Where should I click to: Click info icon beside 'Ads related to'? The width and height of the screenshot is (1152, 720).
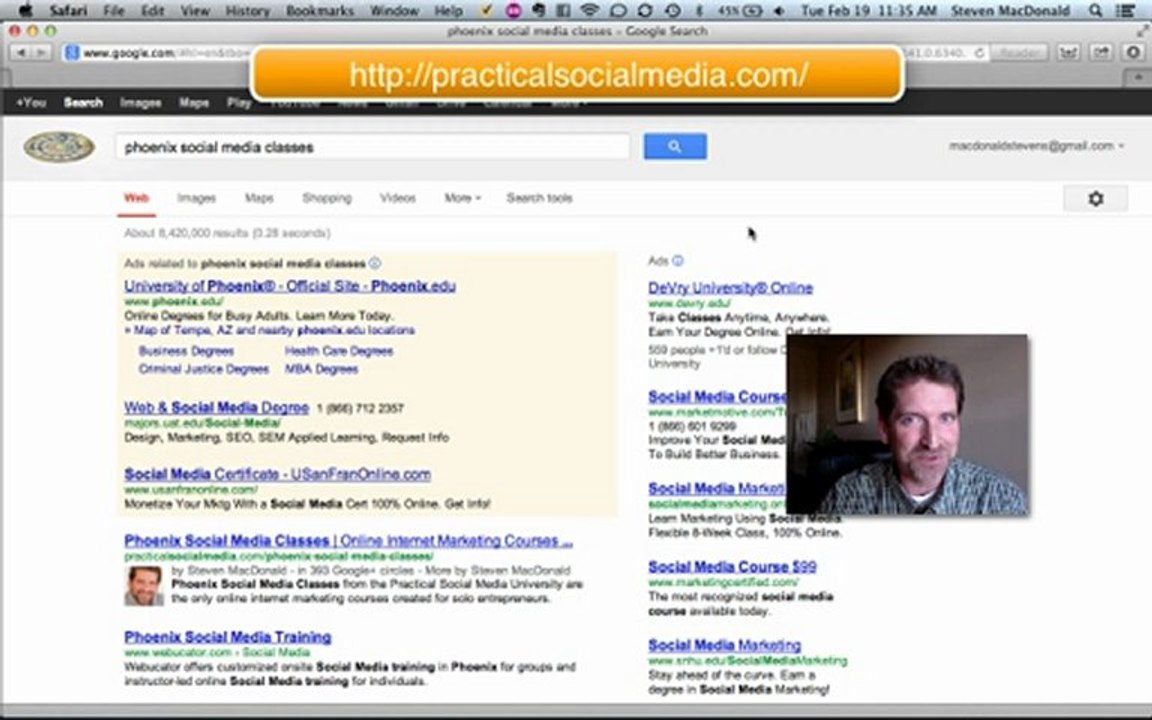pyautogui.click(x=375, y=263)
